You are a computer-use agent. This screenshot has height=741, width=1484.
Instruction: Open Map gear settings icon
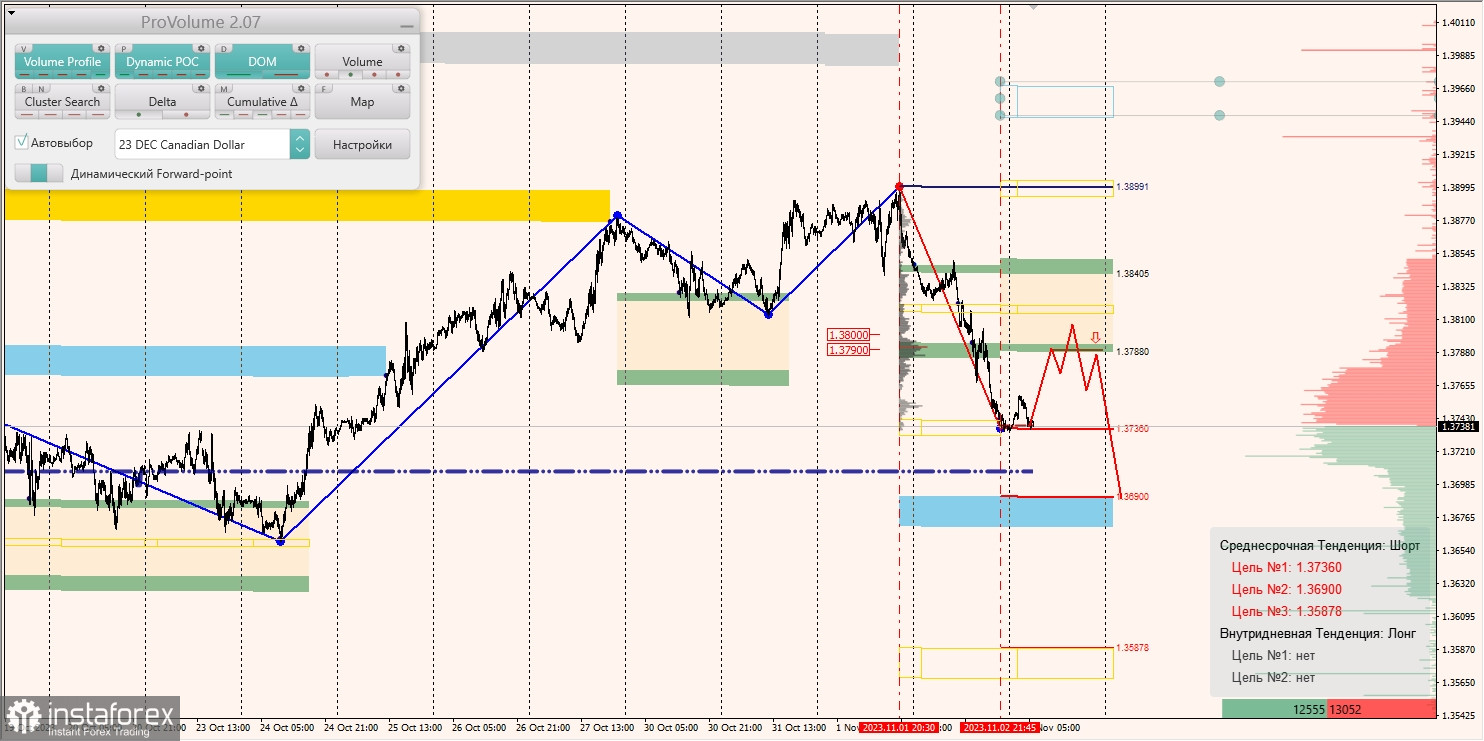400,88
